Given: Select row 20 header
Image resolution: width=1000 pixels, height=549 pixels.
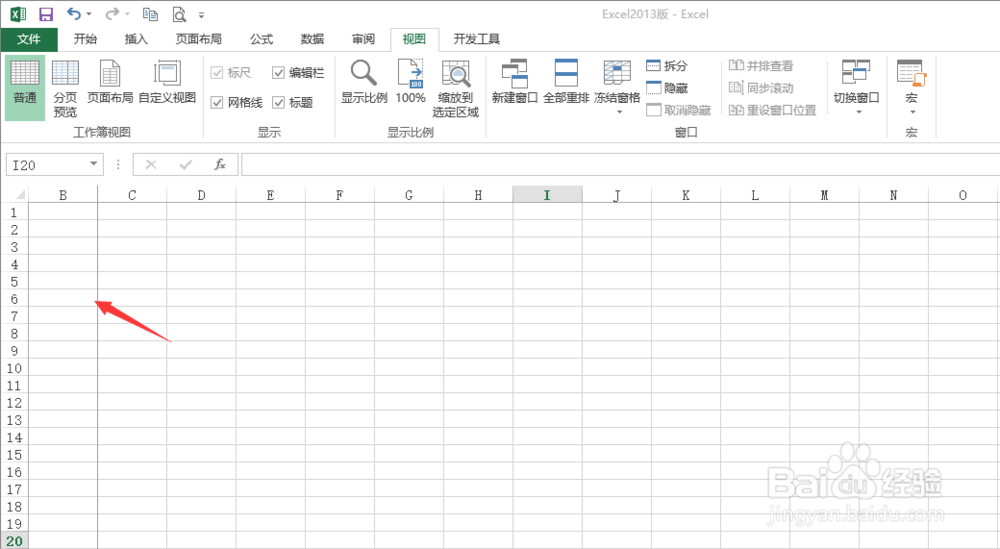Looking at the screenshot, I should coord(14,541).
